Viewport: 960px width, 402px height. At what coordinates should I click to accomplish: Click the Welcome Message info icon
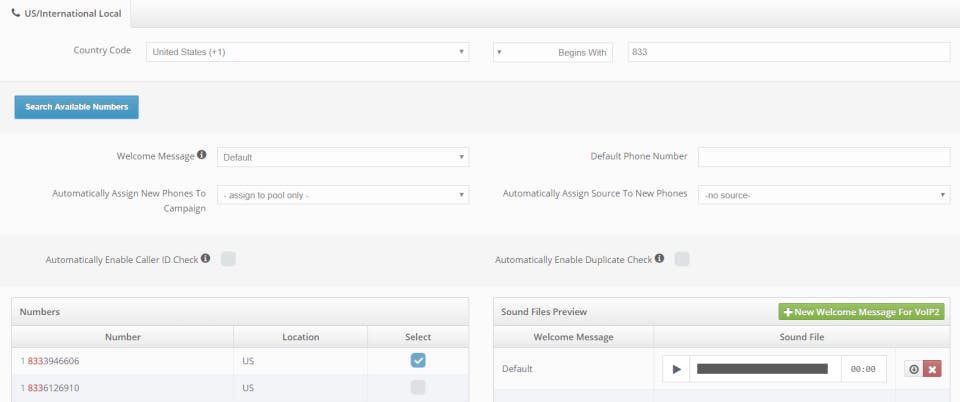[203, 156]
